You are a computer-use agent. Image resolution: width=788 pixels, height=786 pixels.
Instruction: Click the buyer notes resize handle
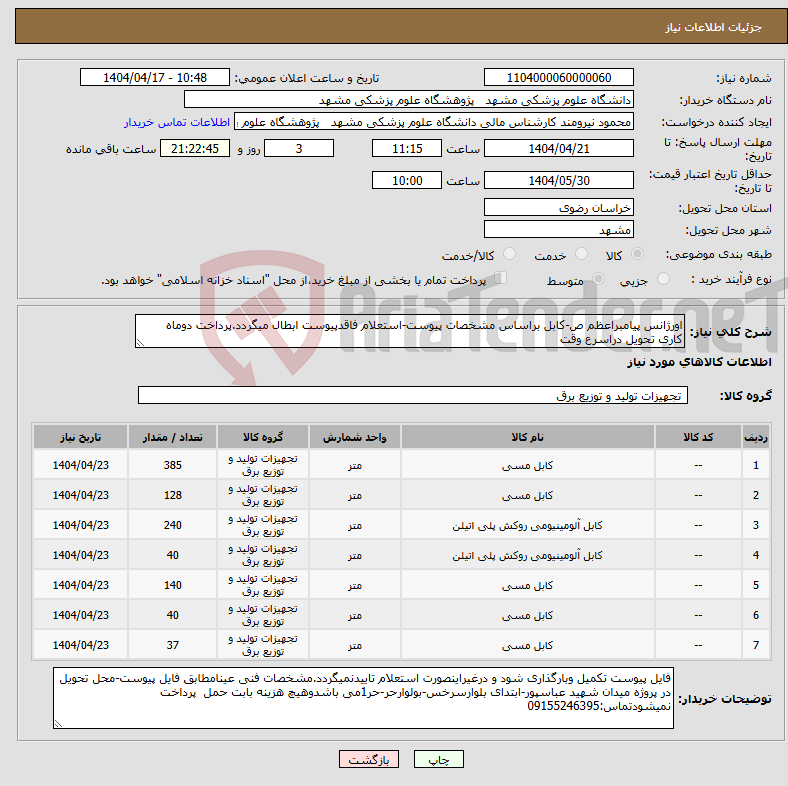[58, 724]
